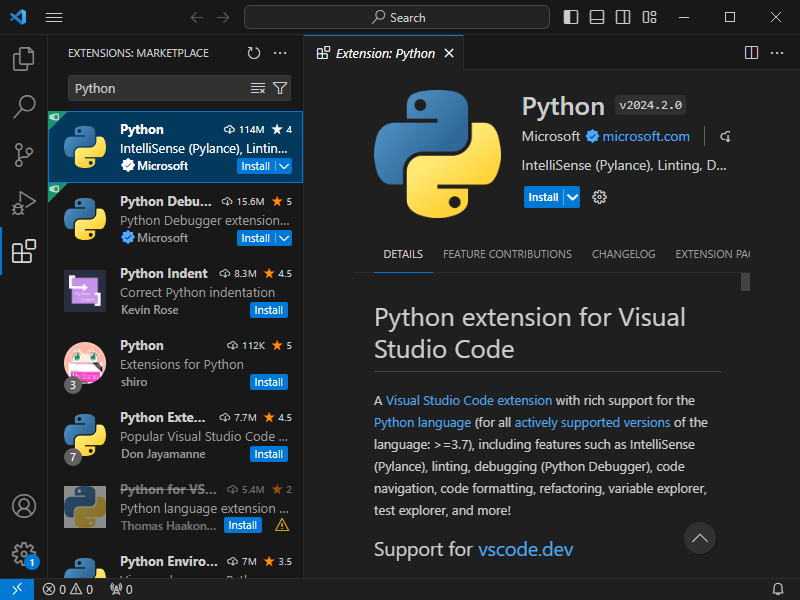This screenshot has height=600, width=800.
Task: Switch to the Changelog tab
Action: click(x=623, y=254)
